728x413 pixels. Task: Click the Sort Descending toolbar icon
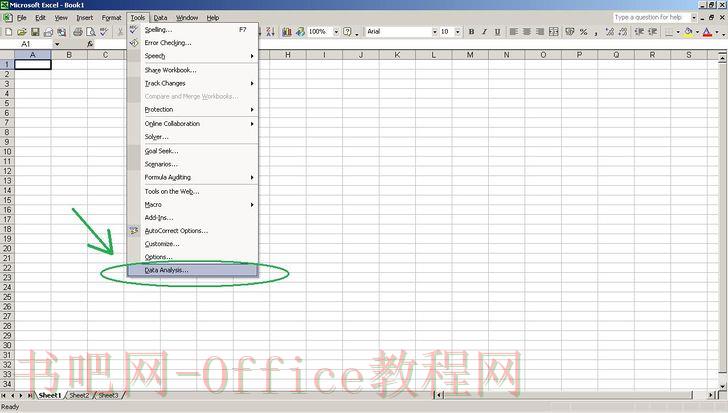coord(270,32)
